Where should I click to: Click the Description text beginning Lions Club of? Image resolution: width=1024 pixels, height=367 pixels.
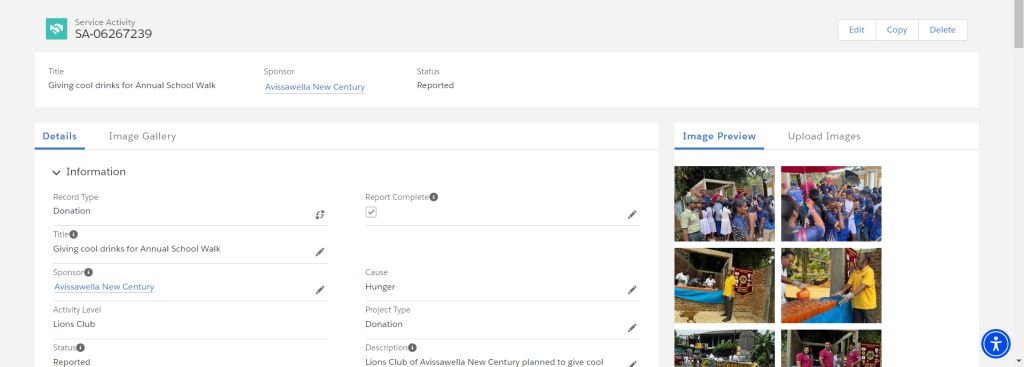484,362
